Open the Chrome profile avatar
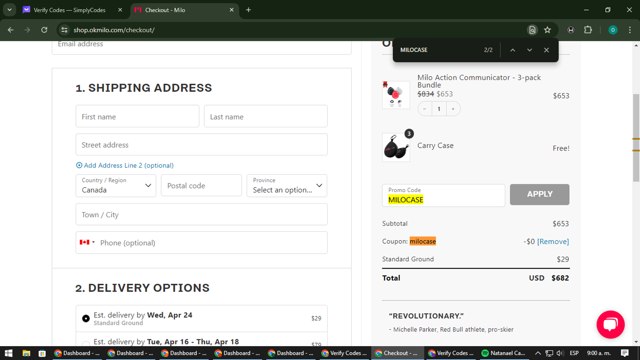Screen dimensions: 640x360 tap(613, 30)
